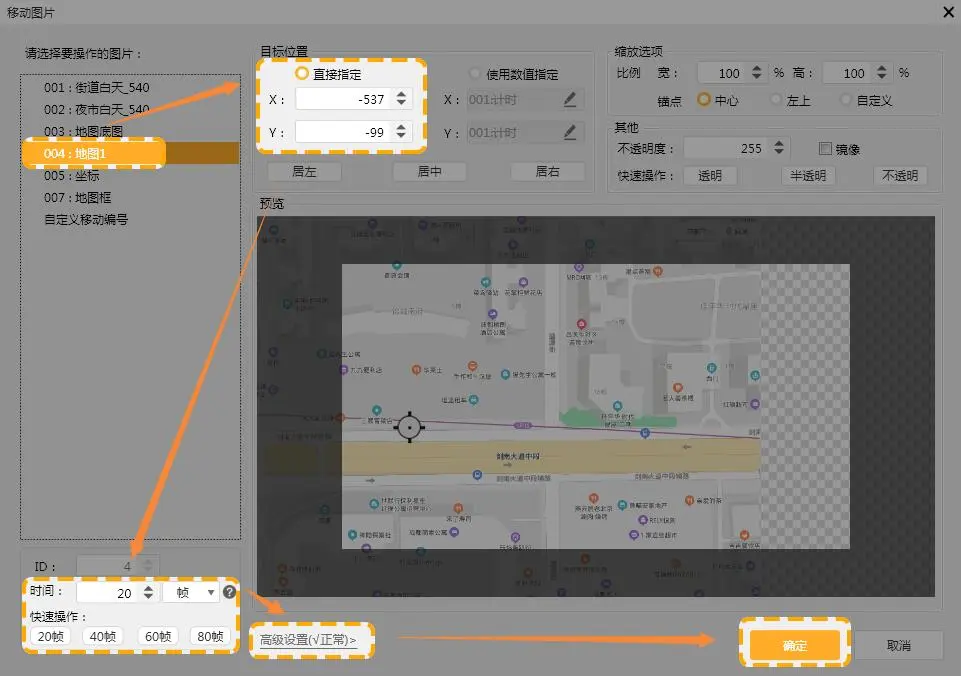Select the 使用数值指定 radio option
Screen dimensions: 961x676
[x=475, y=74]
